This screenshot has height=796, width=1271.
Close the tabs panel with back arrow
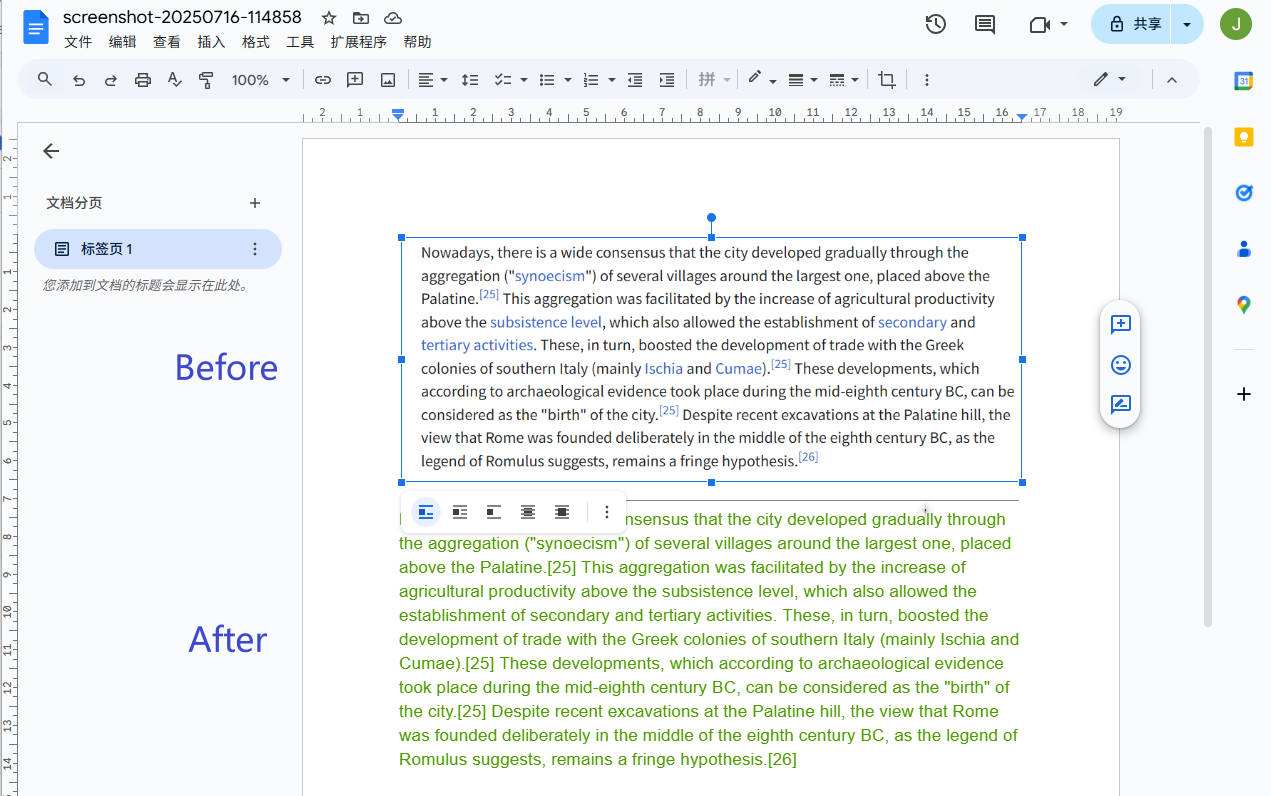tap(51, 151)
